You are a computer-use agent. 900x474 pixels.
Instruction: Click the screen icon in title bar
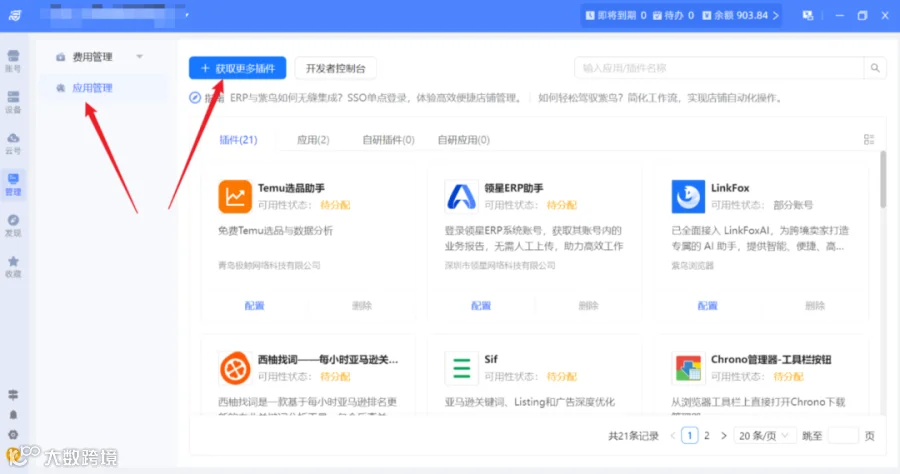click(x=808, y=15)
